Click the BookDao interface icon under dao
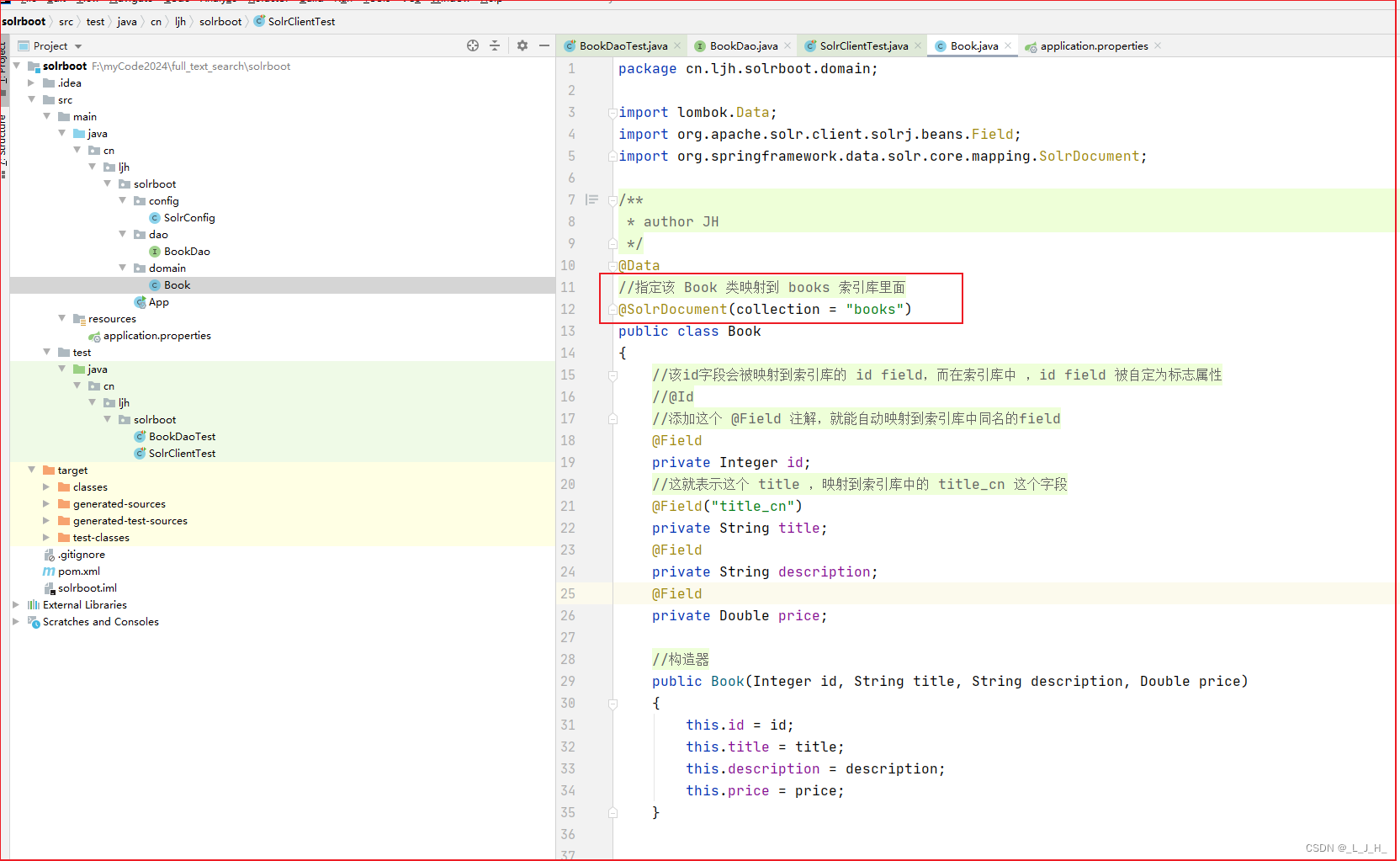The height and width of the screenshot is (861, 1400). 156,251
